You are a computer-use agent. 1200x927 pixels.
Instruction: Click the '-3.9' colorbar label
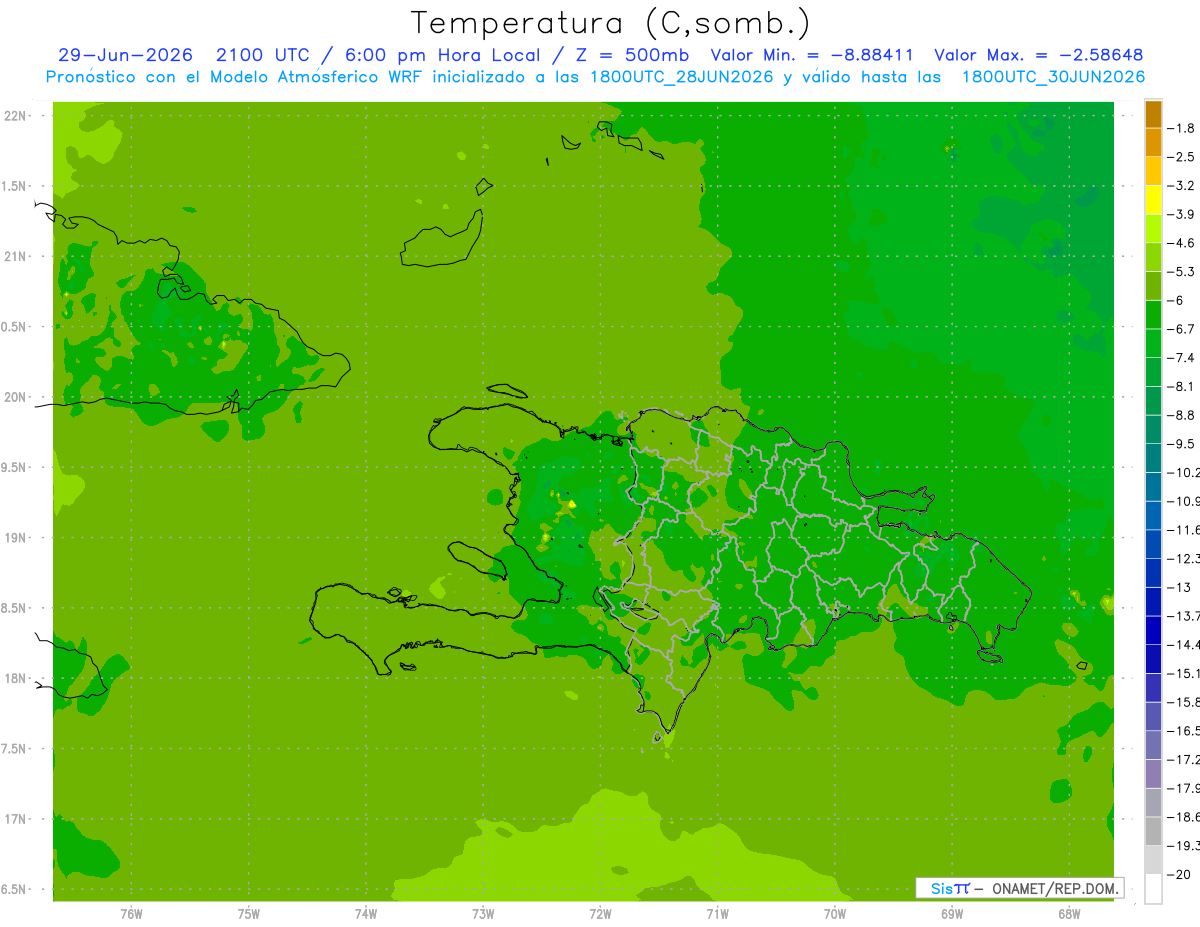tap(1181, 214)
